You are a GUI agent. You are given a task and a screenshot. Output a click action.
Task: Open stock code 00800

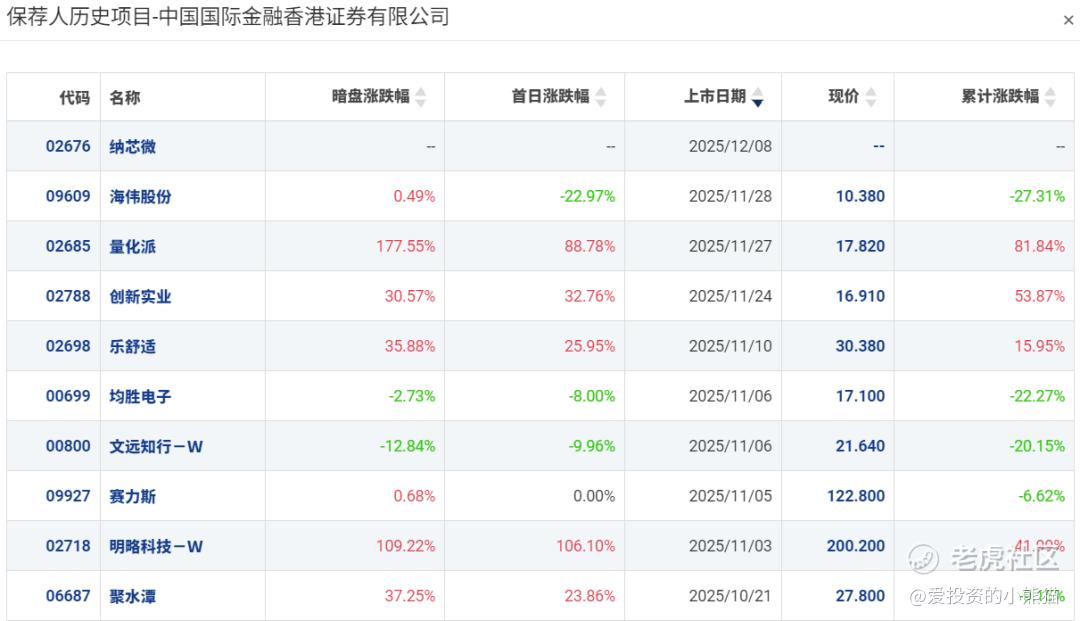(68, 446)
